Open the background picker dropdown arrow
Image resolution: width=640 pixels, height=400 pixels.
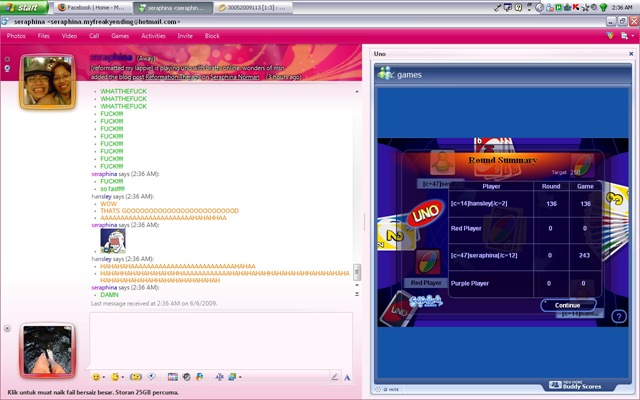(x=240, y=377)
